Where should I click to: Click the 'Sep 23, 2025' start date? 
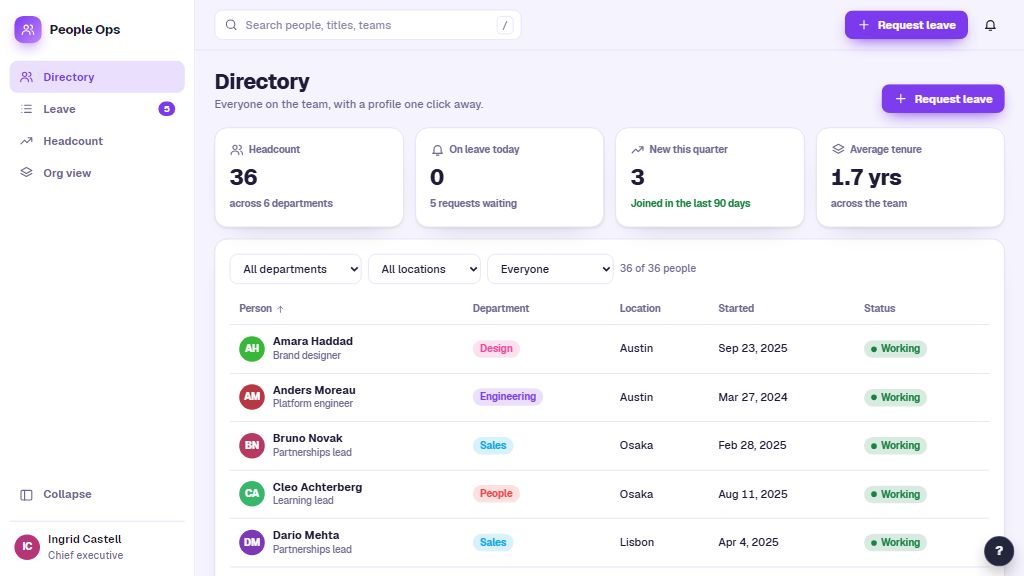(x=752, y=348)
